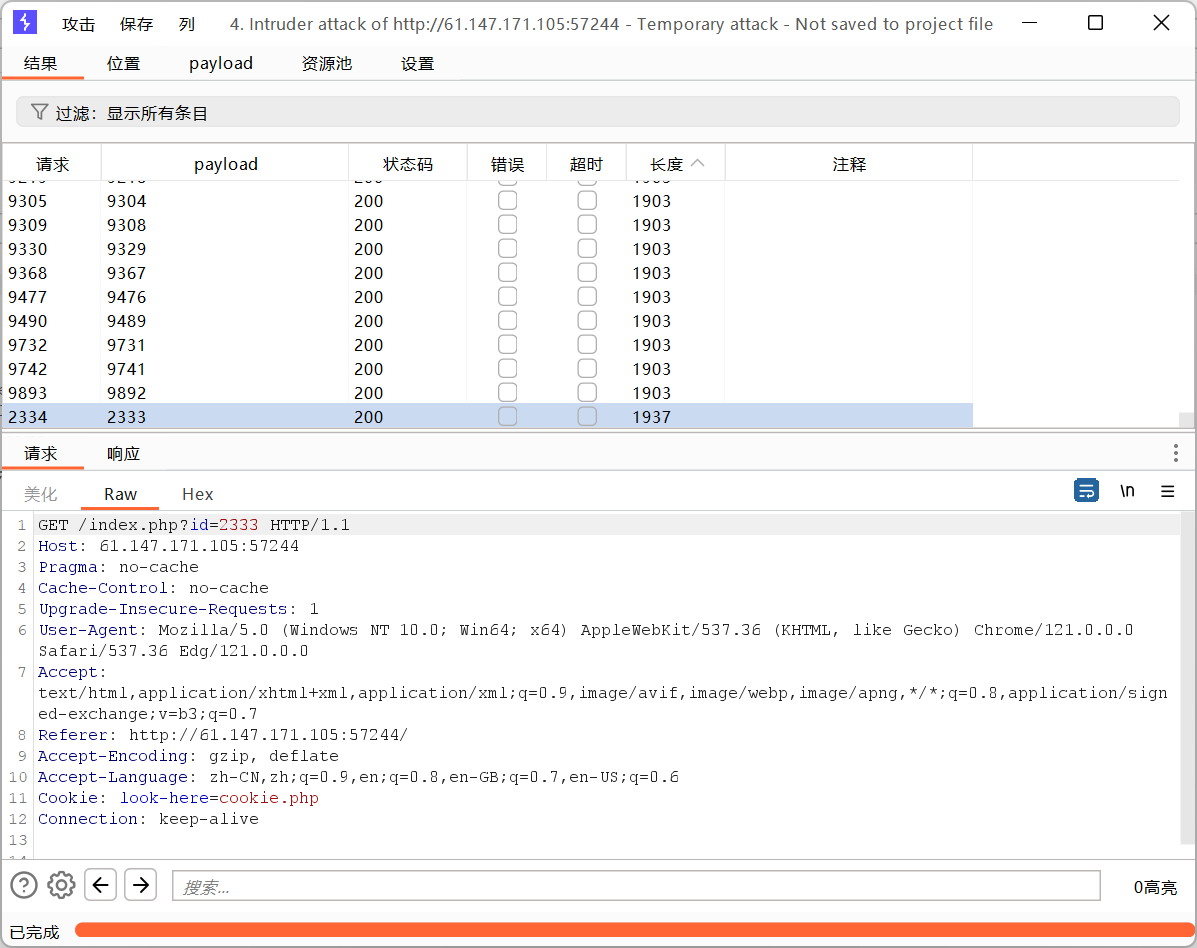Tick the error checkbox for request 9305

click(x=508, y=201)
